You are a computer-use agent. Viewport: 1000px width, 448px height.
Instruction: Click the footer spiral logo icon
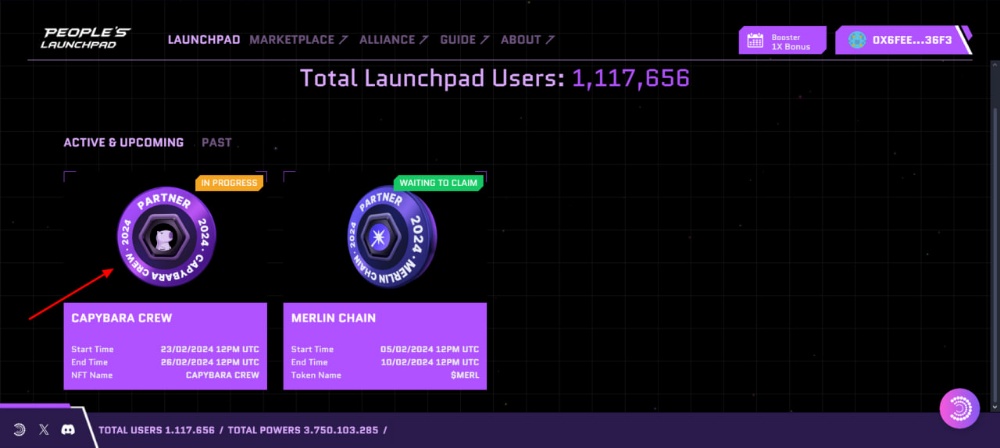click(x=19, y=430)
